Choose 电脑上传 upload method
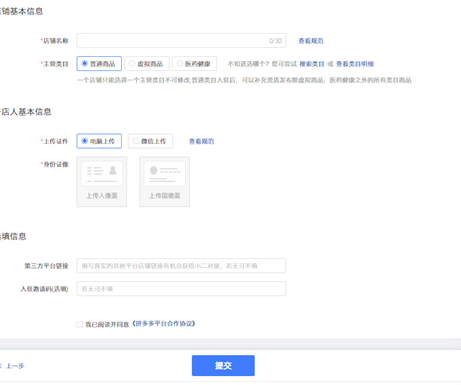Viewport: 461px width, 385px height. 99,141
